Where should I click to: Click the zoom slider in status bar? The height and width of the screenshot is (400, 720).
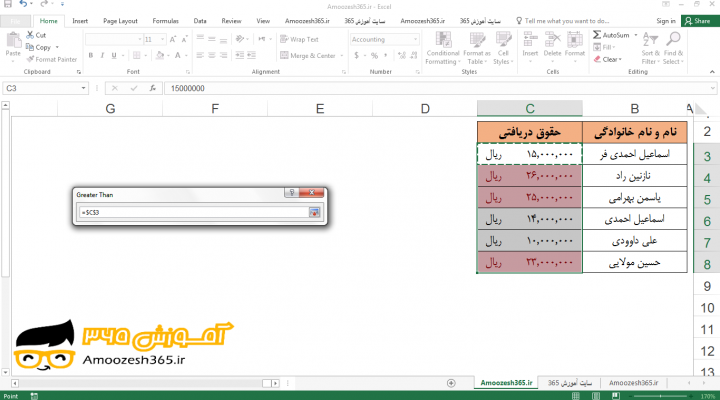point(662,396)
